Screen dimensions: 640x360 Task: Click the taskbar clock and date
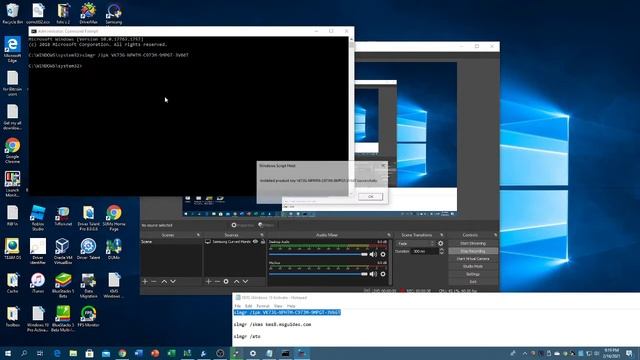pyautogui.click(x=611, y=353)
